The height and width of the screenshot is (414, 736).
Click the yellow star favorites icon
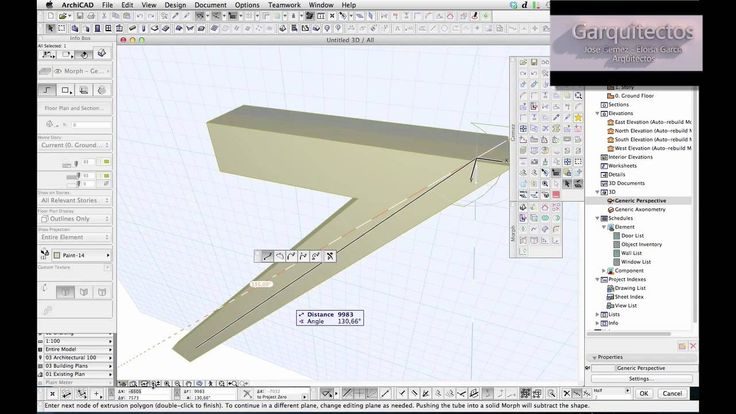578,117
